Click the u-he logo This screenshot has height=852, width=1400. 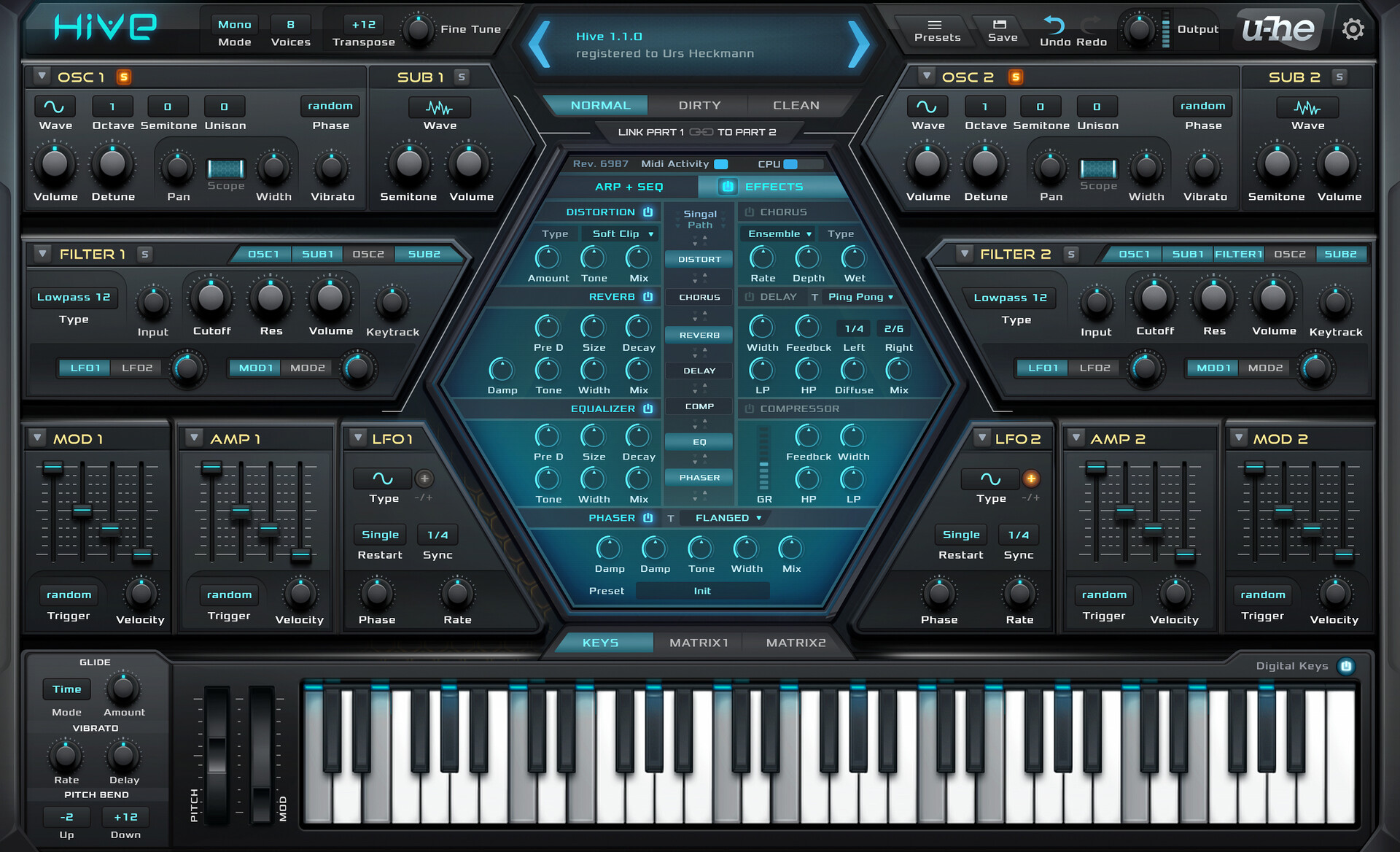1280,29
